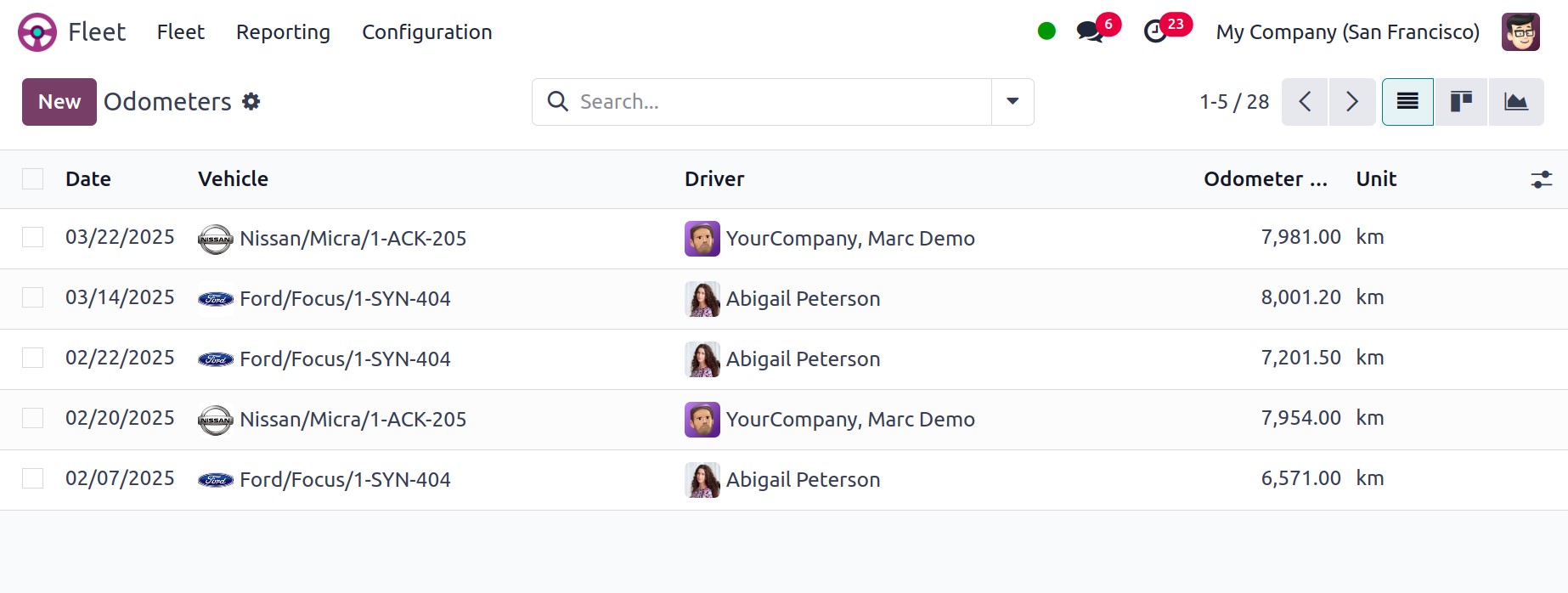1568x593 pixels.
Task: Open optional columns adjust icon
Action: [1541, 179]
